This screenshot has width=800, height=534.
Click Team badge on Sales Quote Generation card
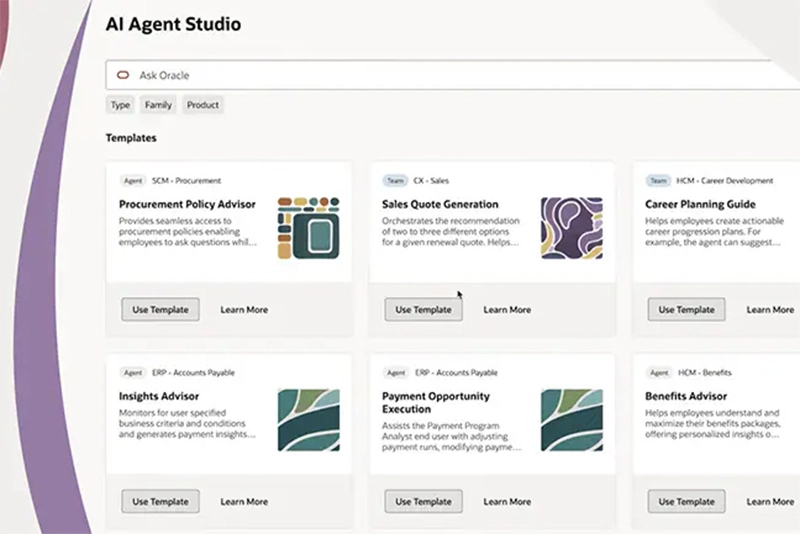coord(395,181)
